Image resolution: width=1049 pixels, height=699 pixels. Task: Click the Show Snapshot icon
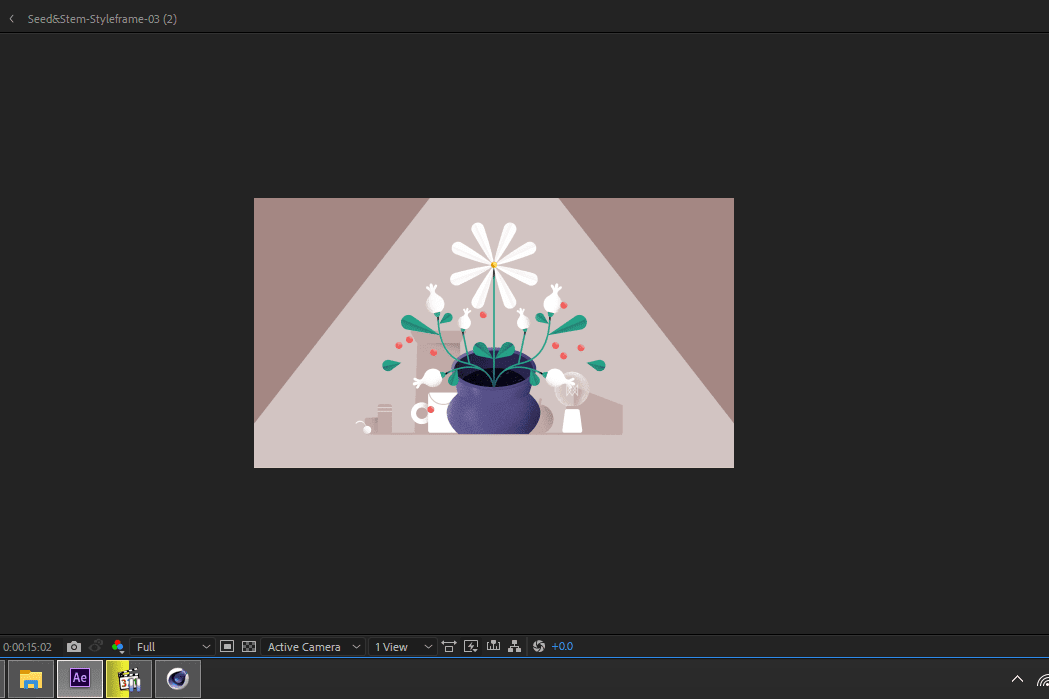point(96,647)
